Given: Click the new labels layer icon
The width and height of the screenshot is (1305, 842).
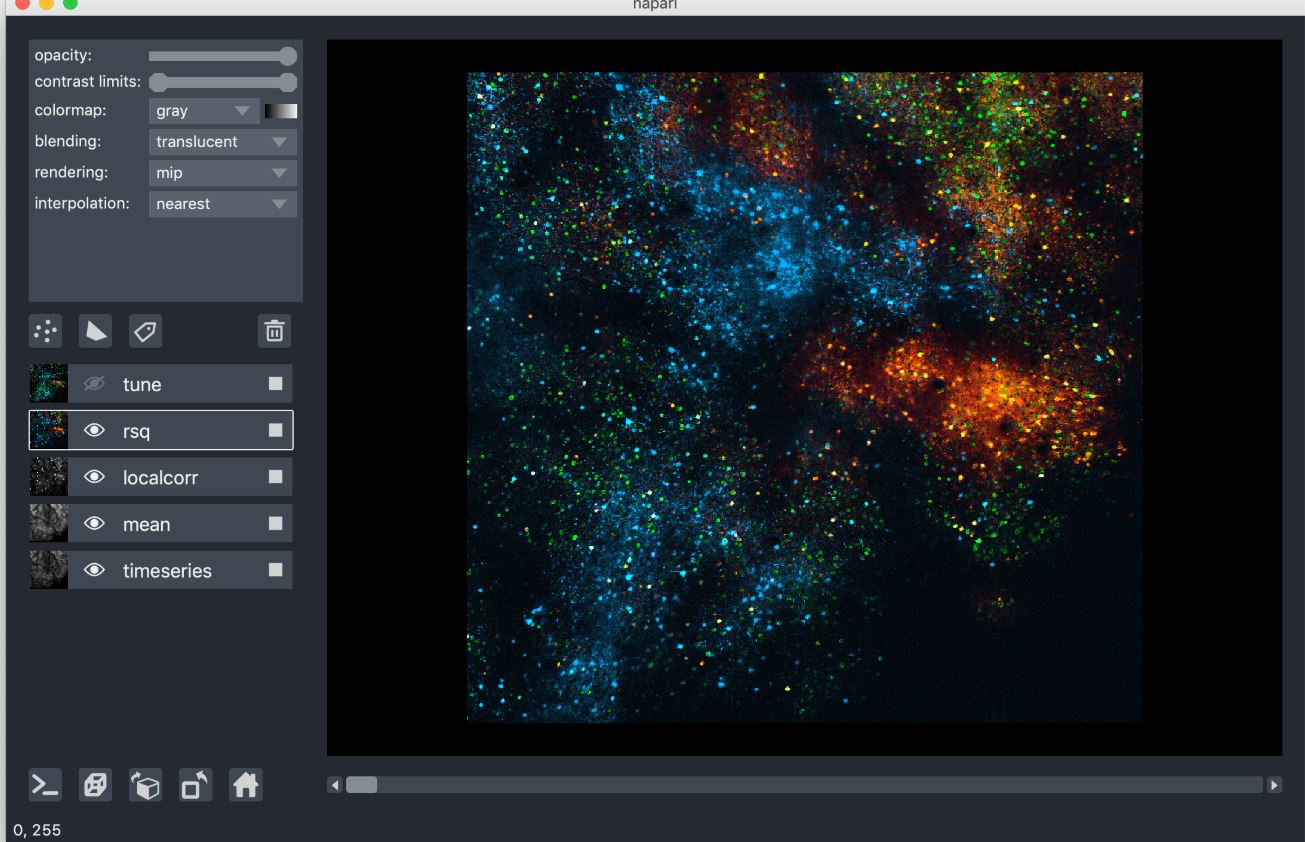Looking at the screenshot, I should point(146,331).
